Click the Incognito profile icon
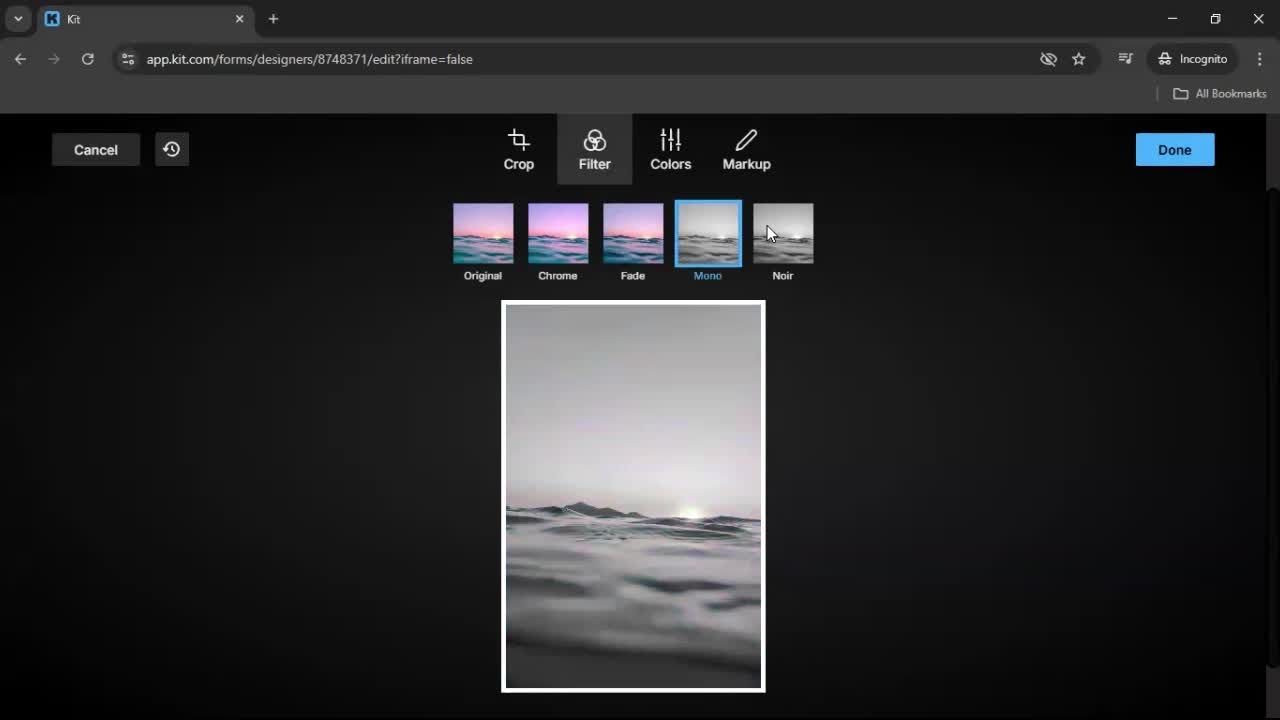This screenshot has height=720, width=1280. [x=1192, y=59]
